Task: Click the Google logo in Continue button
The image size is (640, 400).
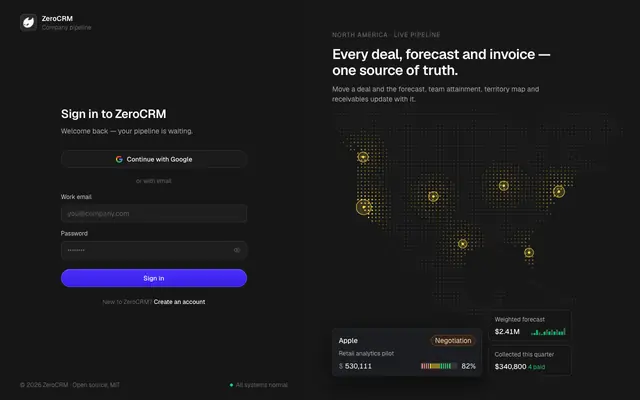Action: [x=119, y=159]
